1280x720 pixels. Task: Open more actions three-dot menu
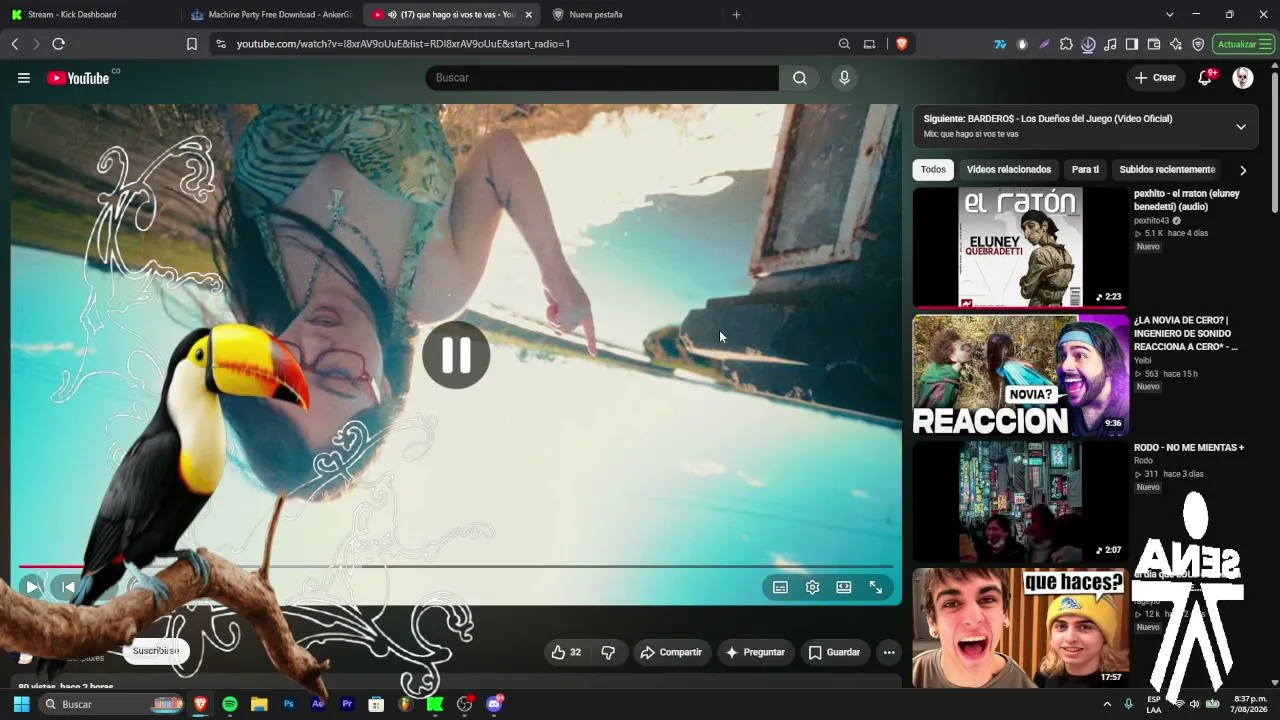pos(888,652)
